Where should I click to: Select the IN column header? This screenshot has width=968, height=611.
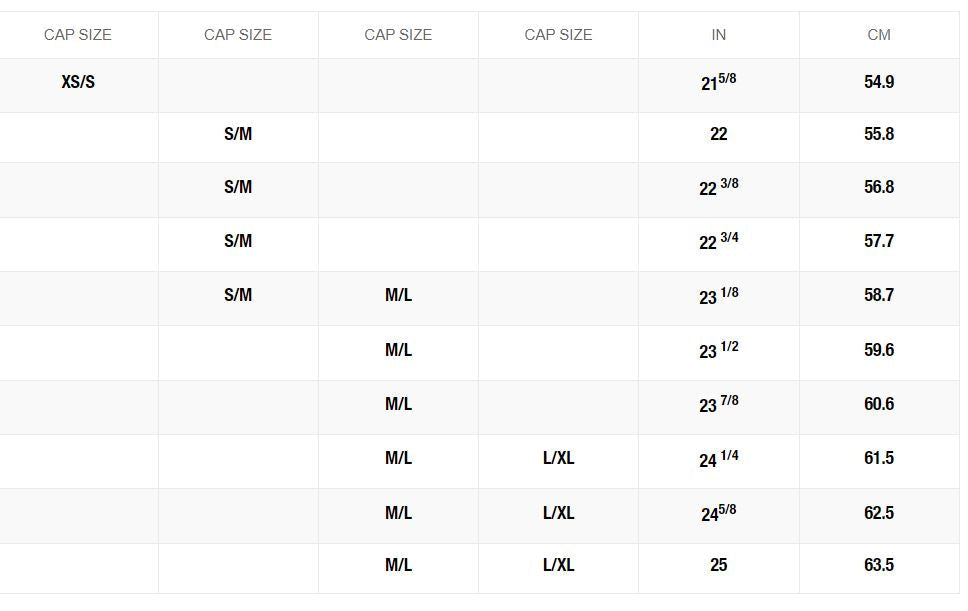pos(718,35)
